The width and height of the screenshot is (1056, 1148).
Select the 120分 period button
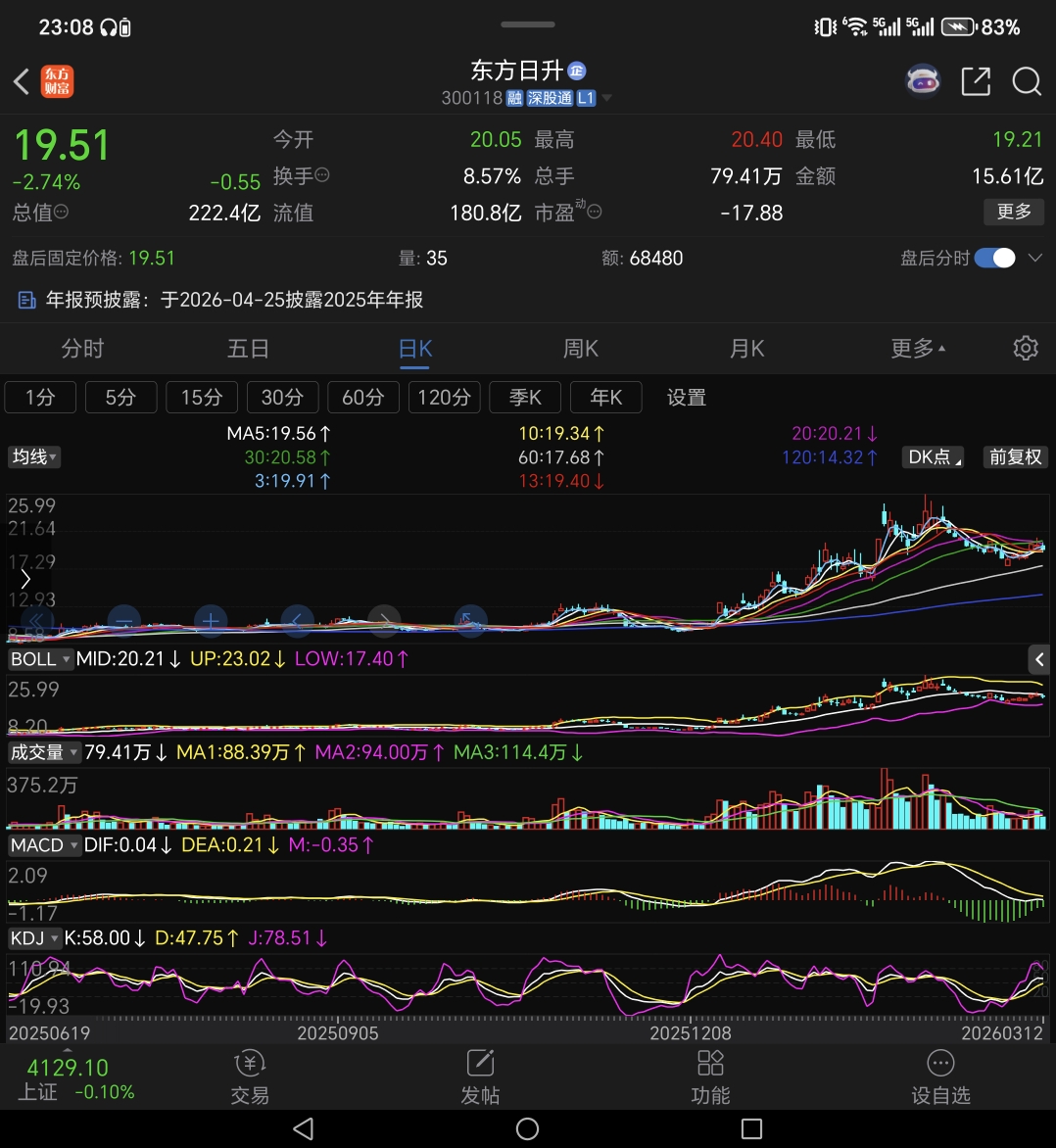click(444, 397)
